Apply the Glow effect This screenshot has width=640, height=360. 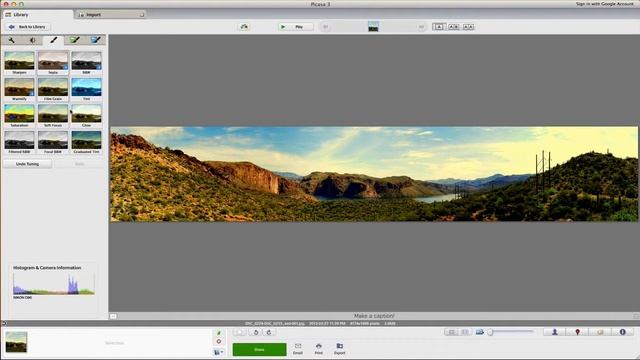(86, 116)
